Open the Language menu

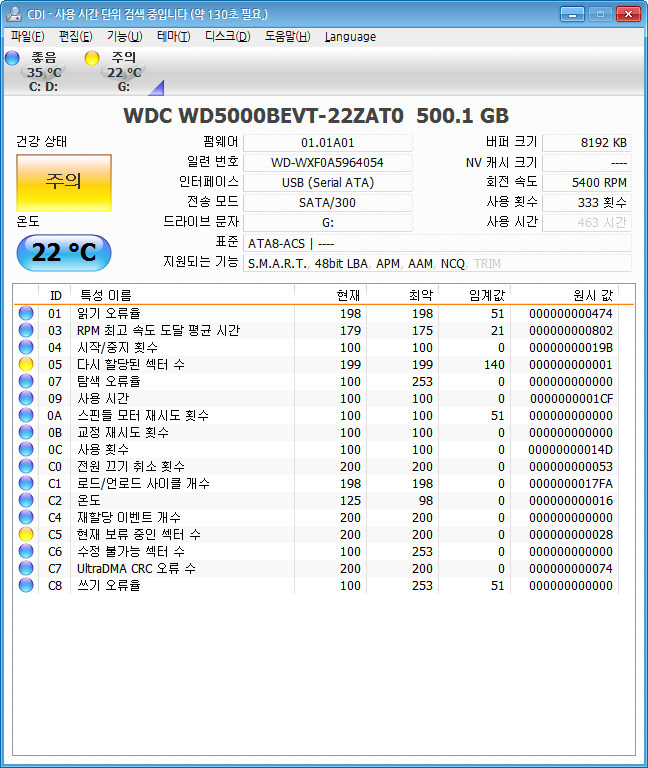tap(350, 37)
